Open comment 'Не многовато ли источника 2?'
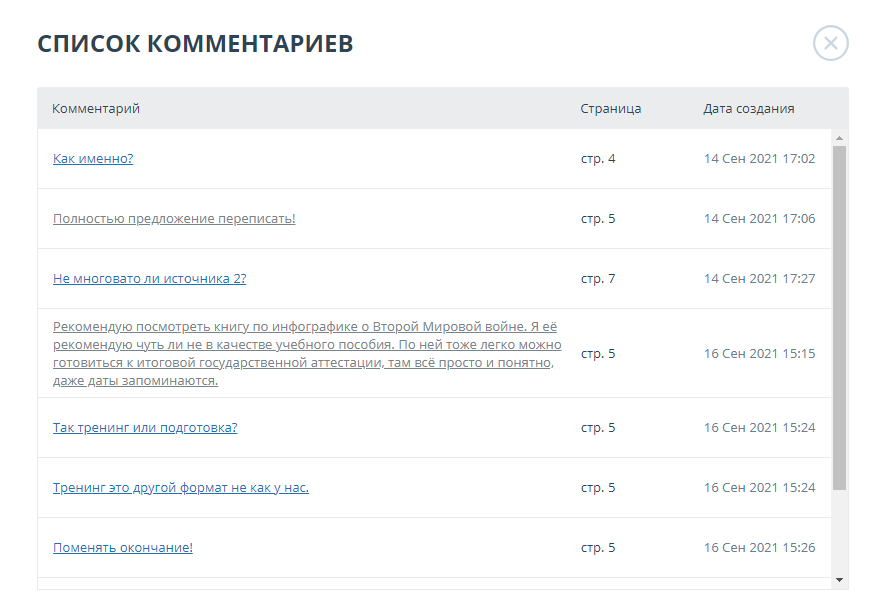This screenshot has width=871, height=613. click(149, 279)
